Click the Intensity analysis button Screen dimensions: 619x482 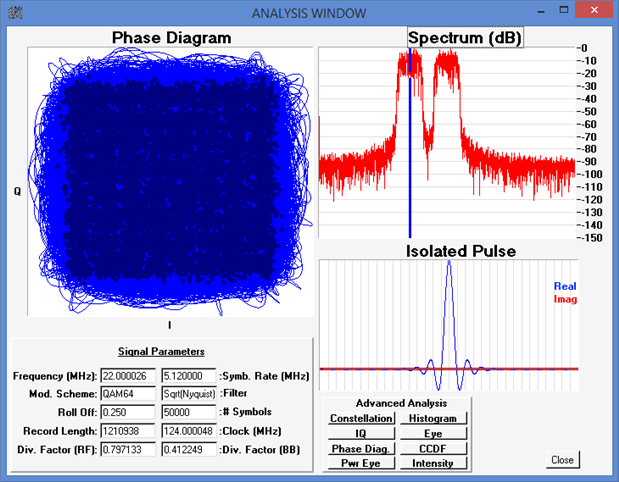[x=434, y=463]
